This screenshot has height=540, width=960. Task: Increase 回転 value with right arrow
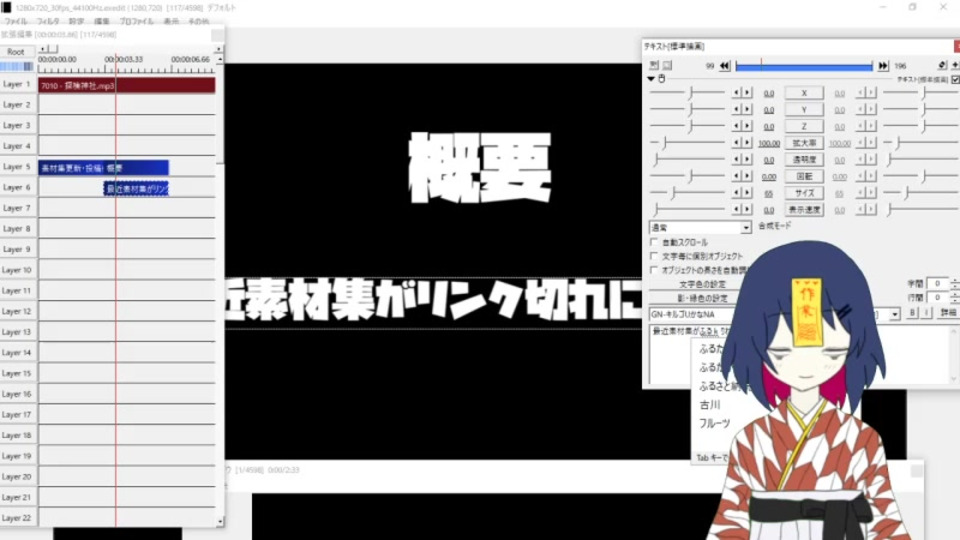point(746,176)
